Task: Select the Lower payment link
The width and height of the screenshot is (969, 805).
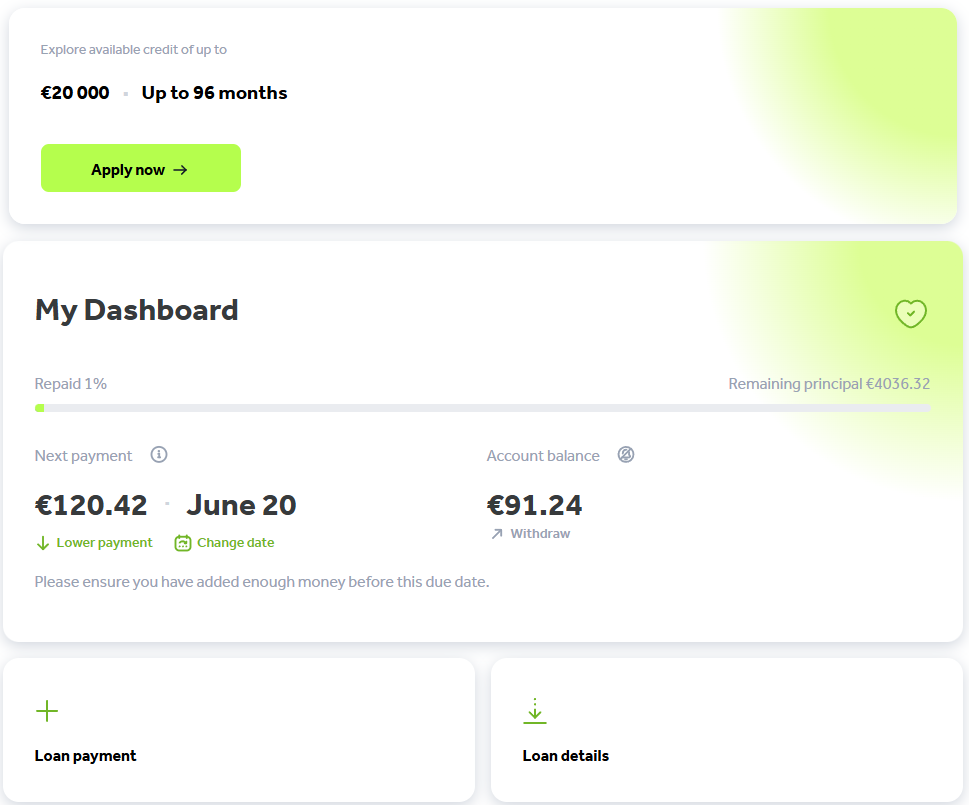Action: click(x=104, y=543)
